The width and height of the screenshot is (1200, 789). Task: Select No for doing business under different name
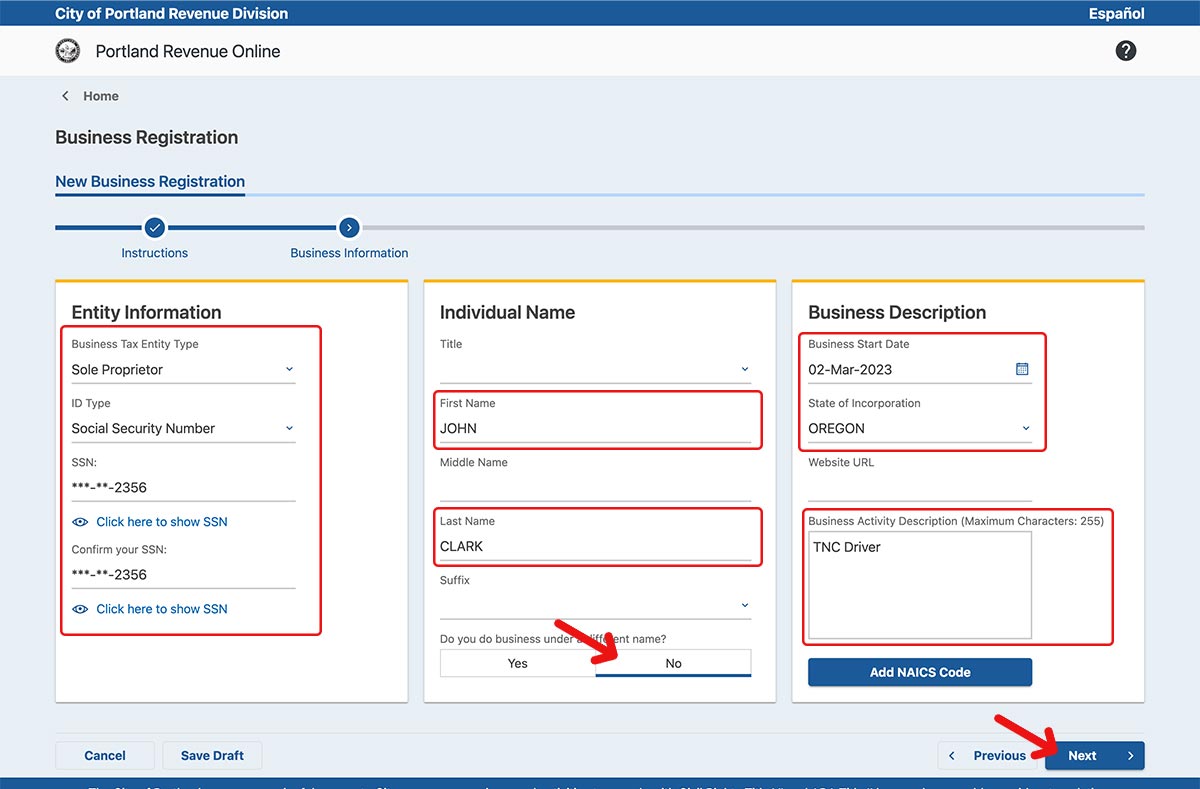pyautogui.click(x=673, y=663)
